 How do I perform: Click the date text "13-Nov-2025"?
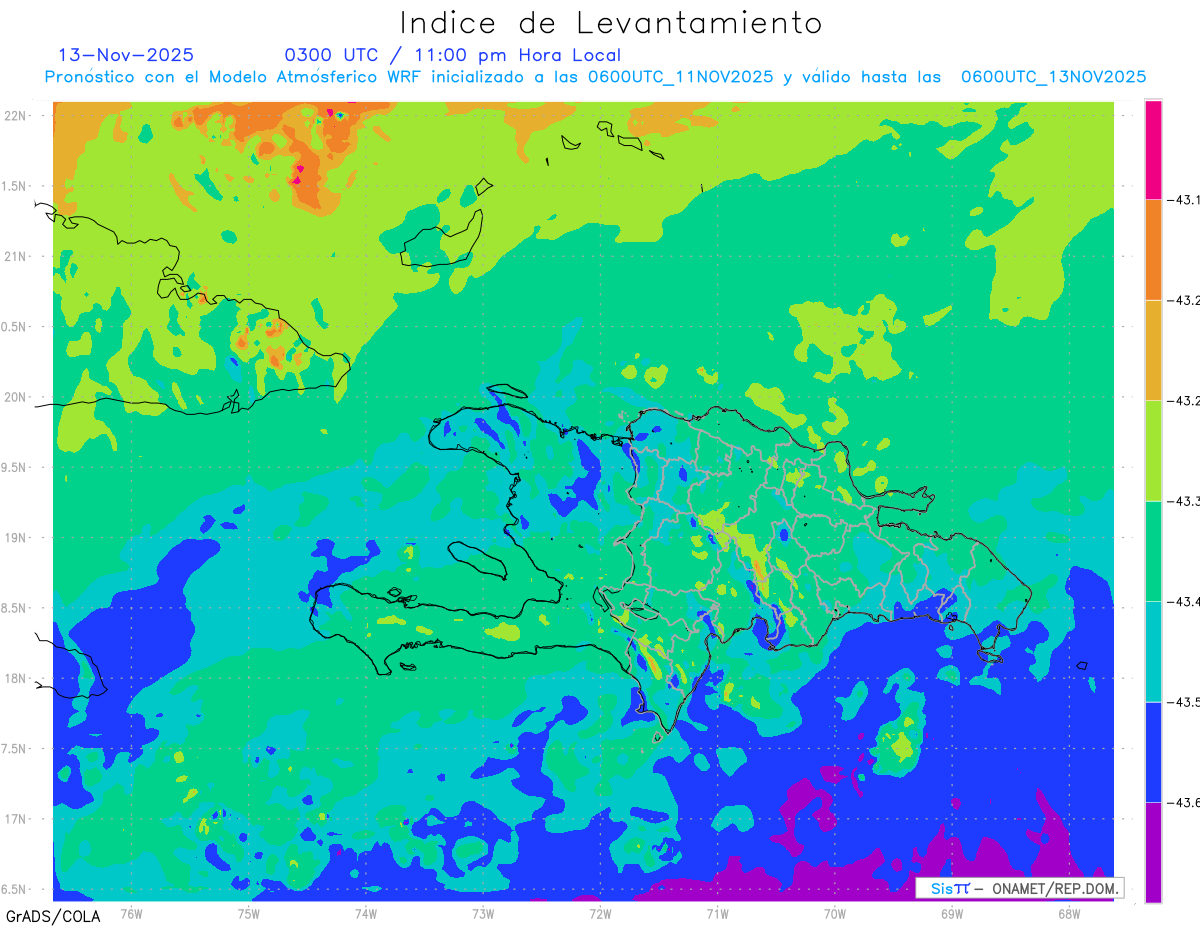[x=126, y=55]
